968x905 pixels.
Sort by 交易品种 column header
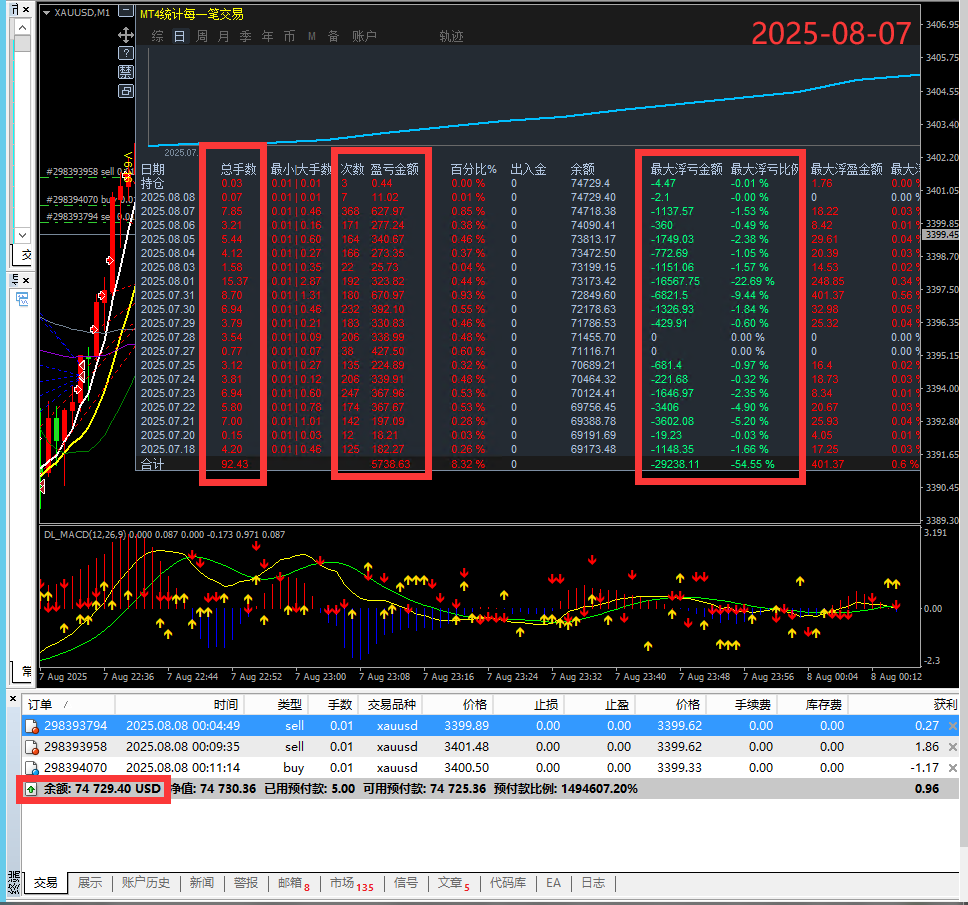pyautogui.click(x=391, y=704)
